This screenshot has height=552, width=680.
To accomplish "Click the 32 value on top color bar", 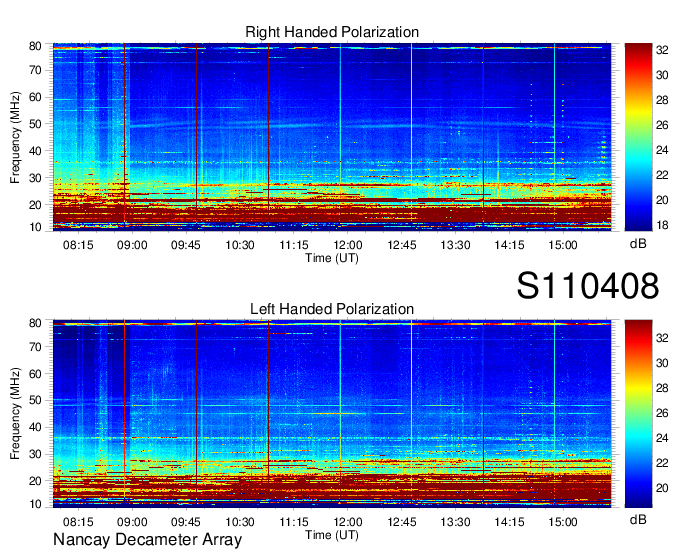I will [662, 50].
